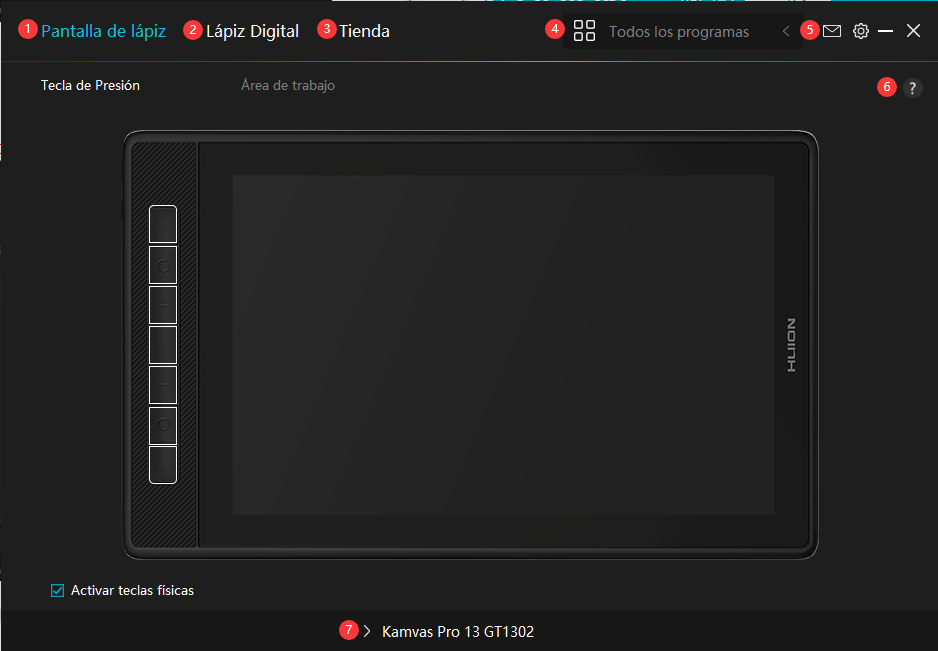
Task: Select the bottommost press key on tablet
Action: click(163, 465)
